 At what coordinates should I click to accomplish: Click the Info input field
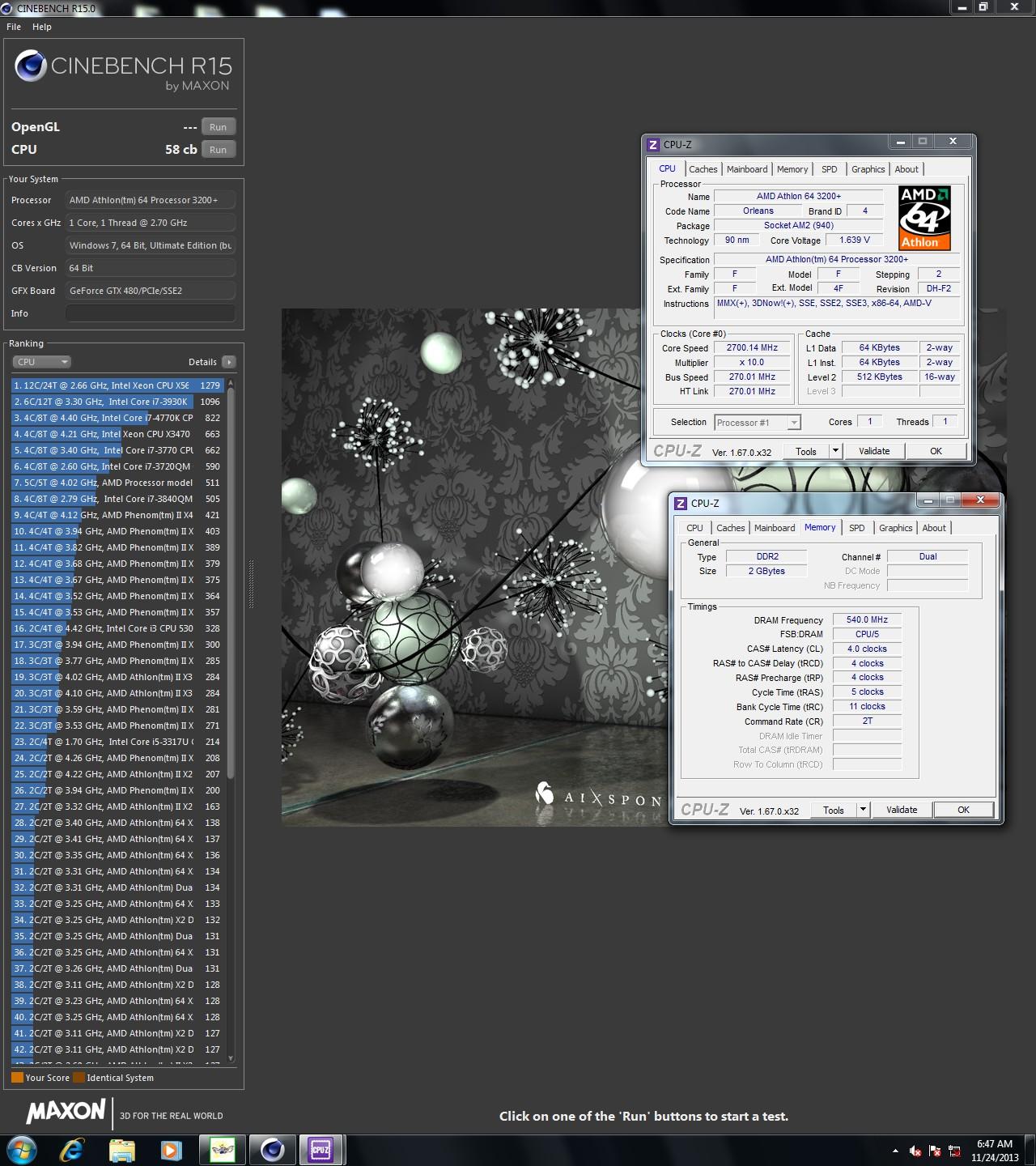click(x=151, y=313)
